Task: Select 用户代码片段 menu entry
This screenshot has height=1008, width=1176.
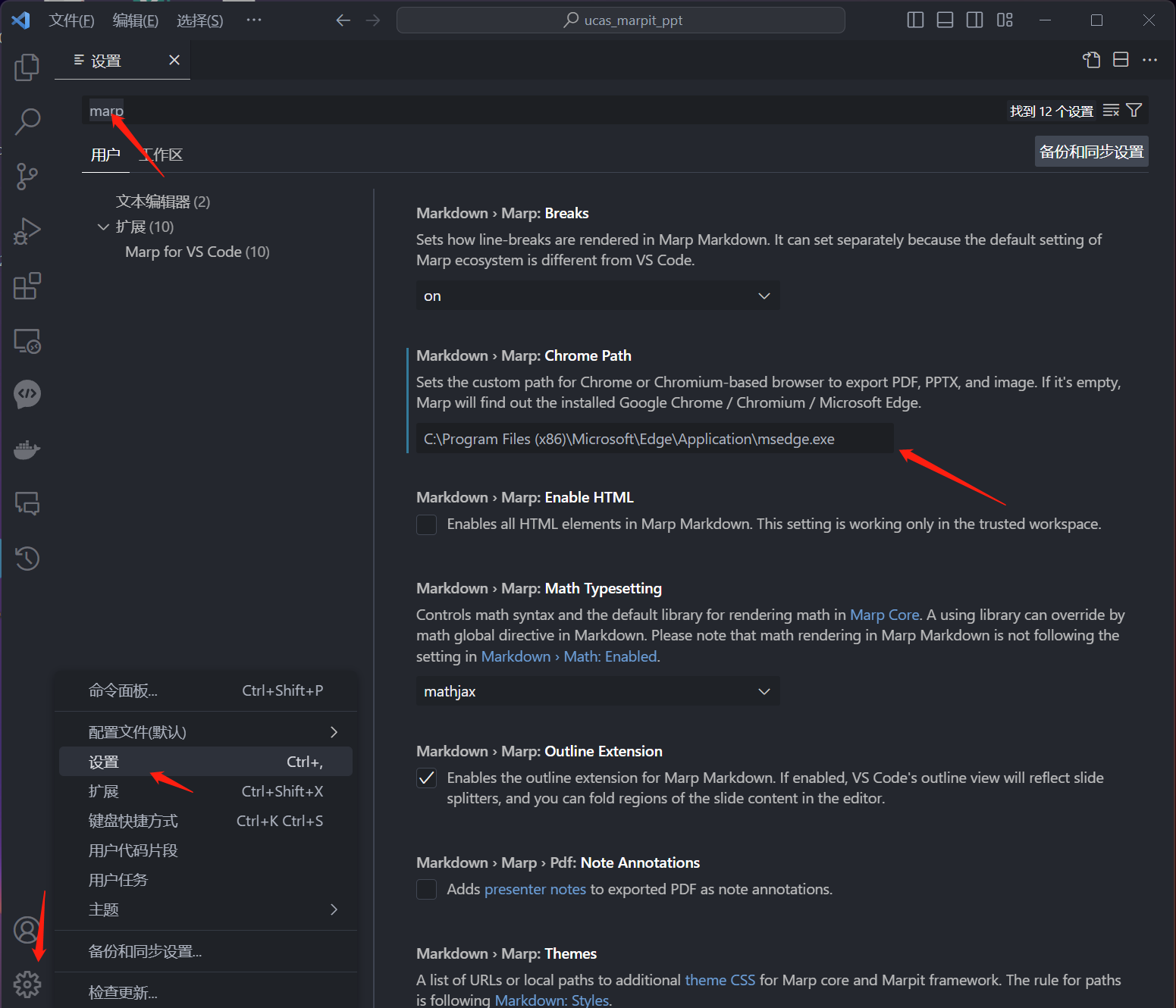Action: click(205, 850)
